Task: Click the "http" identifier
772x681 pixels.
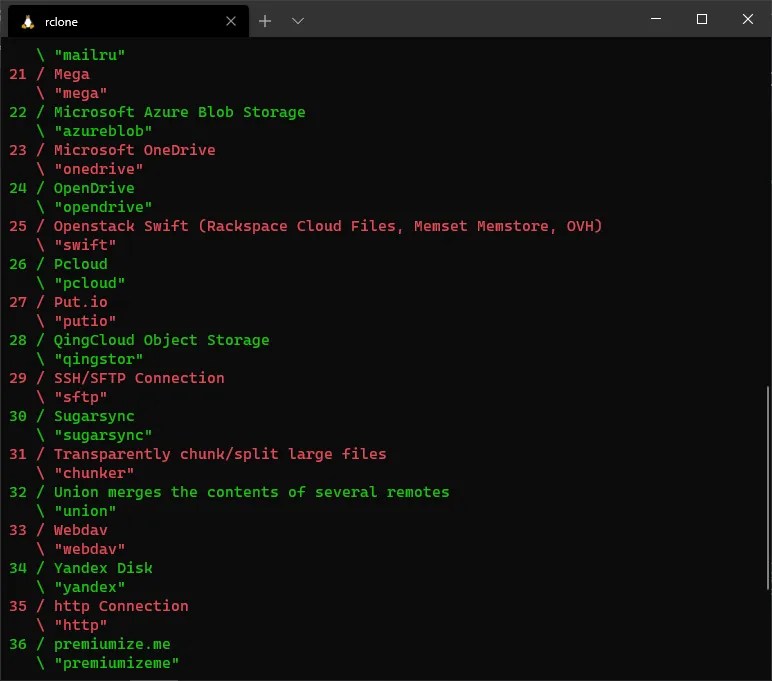Action: pos(81,625)
